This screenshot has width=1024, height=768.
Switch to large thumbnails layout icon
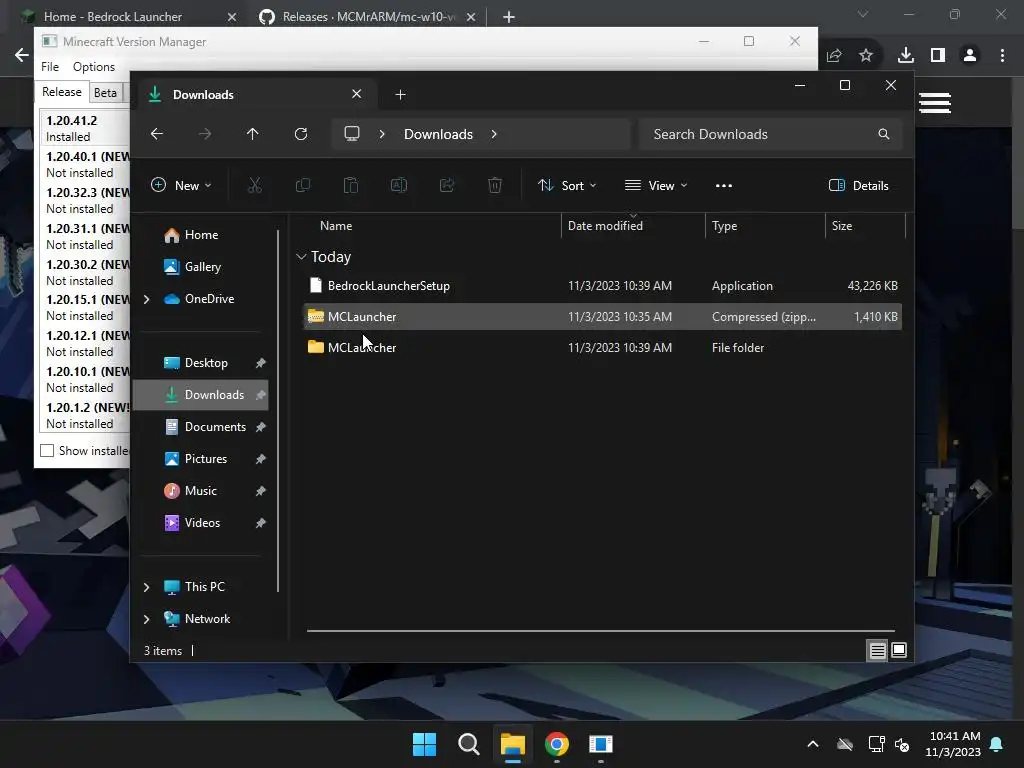(899, 650)
